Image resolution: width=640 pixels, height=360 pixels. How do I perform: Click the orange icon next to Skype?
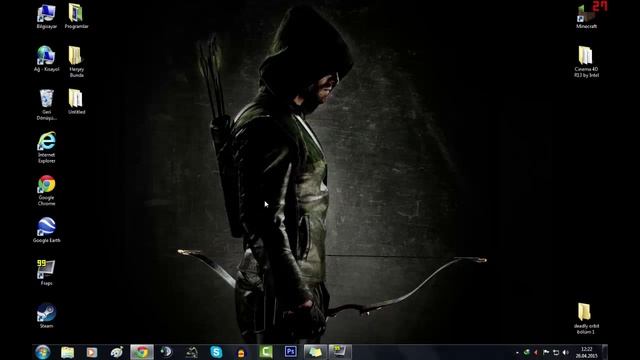(x=241, y=352)
